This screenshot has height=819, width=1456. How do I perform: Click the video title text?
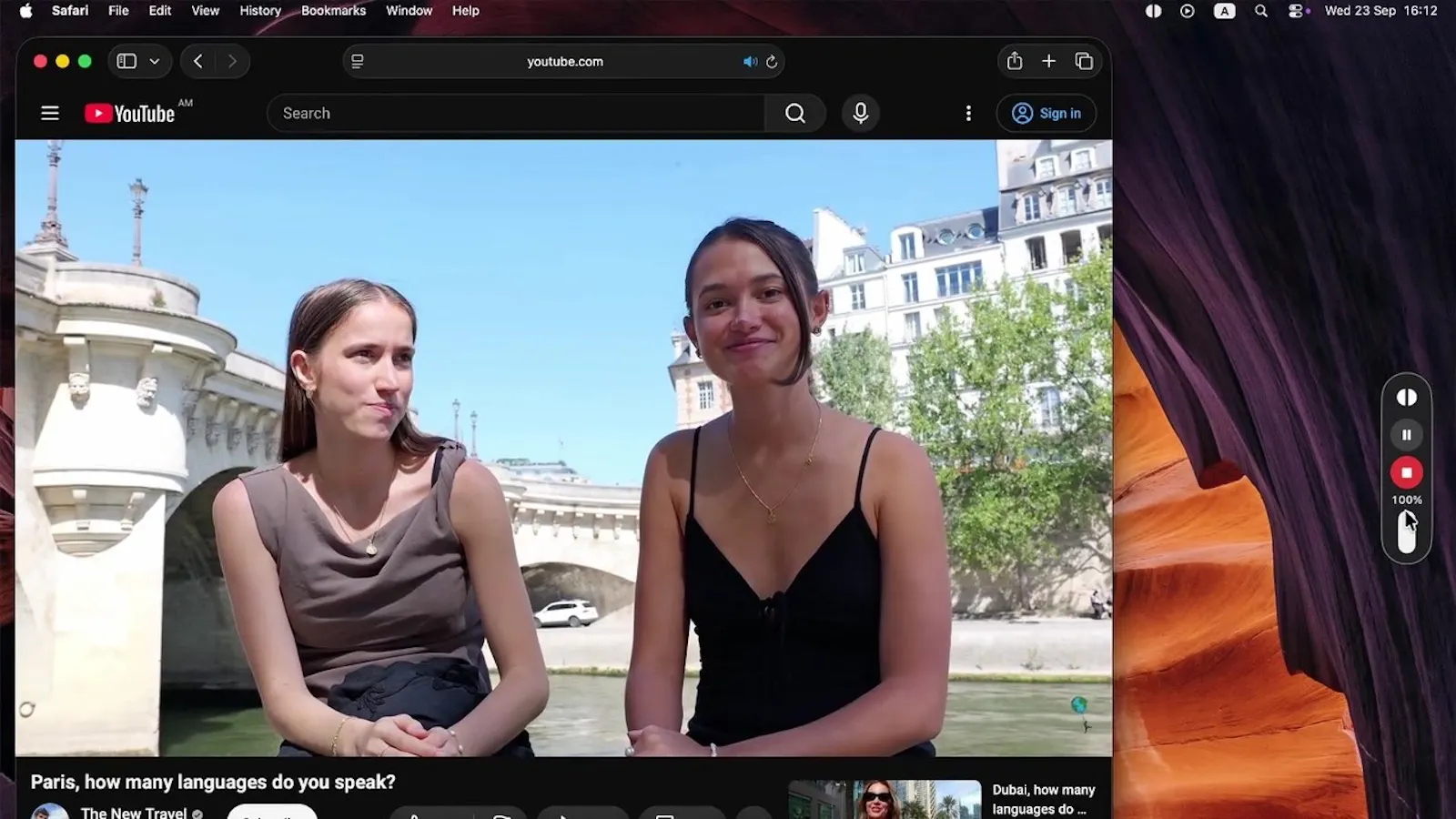pos(213,782)
